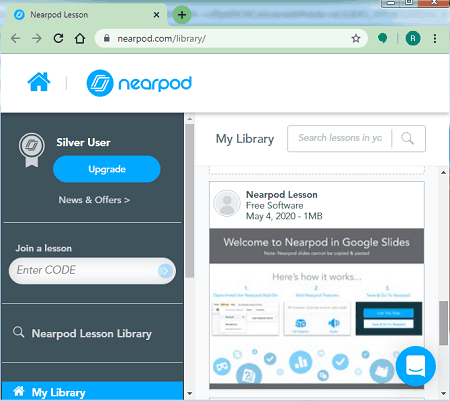Viewport: 450px width, 401px height.
Task: Open the R profile avatar
Action: (x=413, y=39)
